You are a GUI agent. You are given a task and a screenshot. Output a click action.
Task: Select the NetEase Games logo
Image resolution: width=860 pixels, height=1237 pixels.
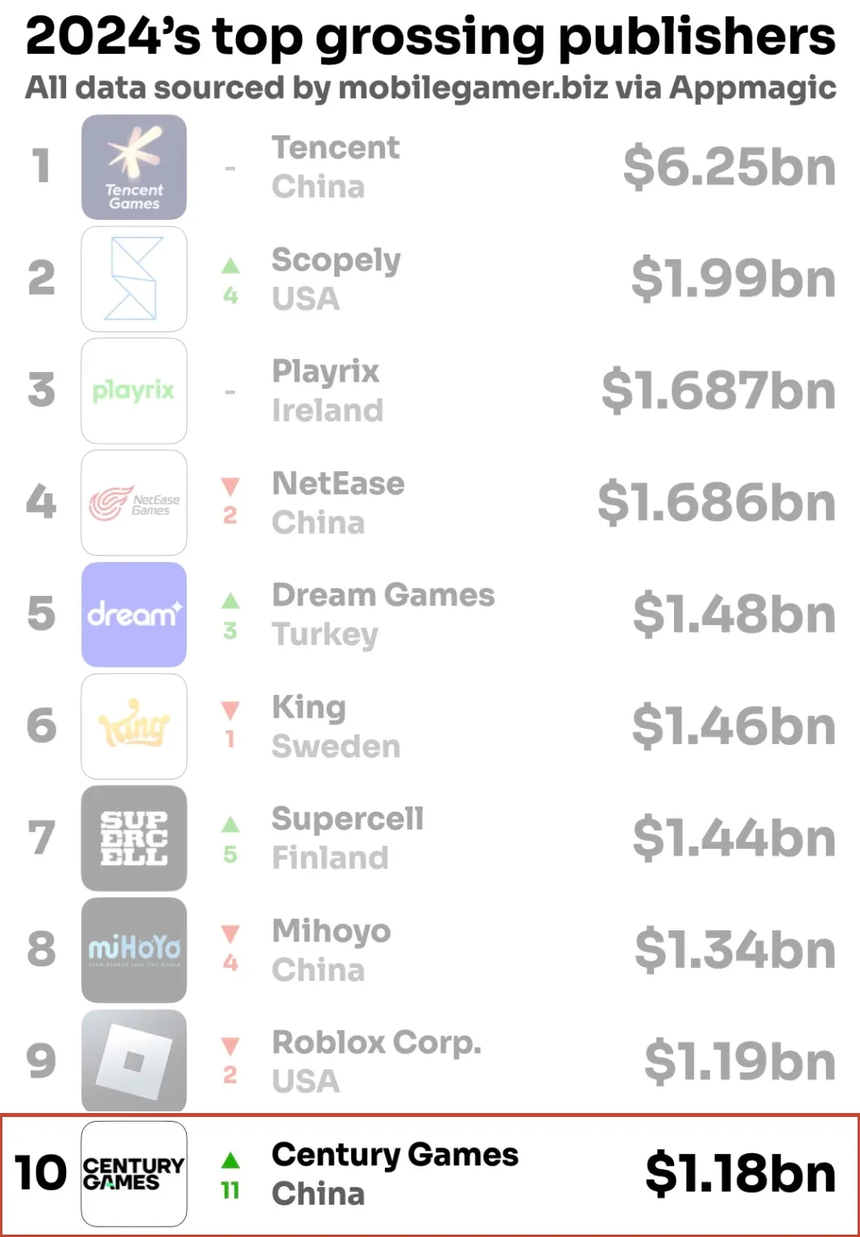click(x=134, y=503)
